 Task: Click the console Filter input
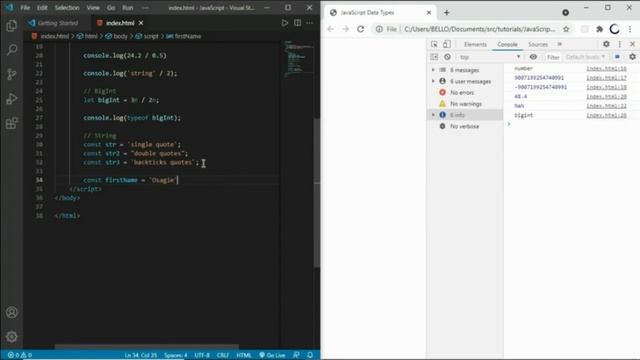tap(553, 57)
